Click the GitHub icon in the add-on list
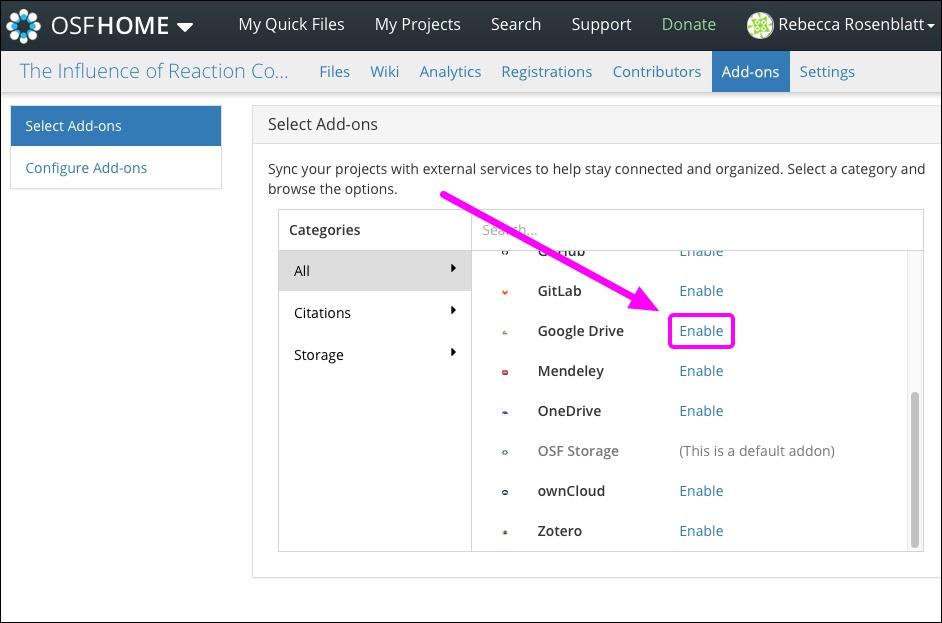The height and width of the screenshot is (623, 942). [x=504, y=251]
